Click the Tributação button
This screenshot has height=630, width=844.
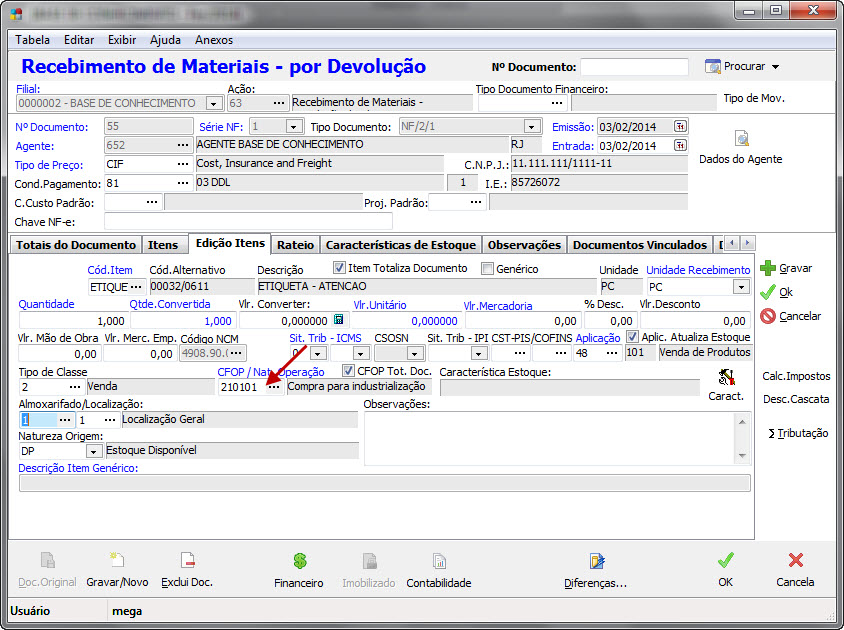tap(797, 433)
